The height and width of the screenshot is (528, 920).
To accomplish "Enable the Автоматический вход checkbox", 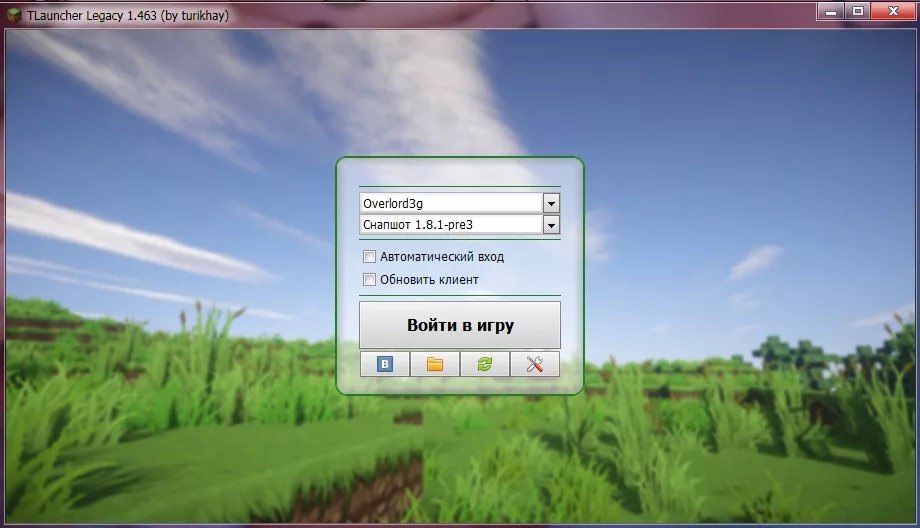I will coord(369,256).
